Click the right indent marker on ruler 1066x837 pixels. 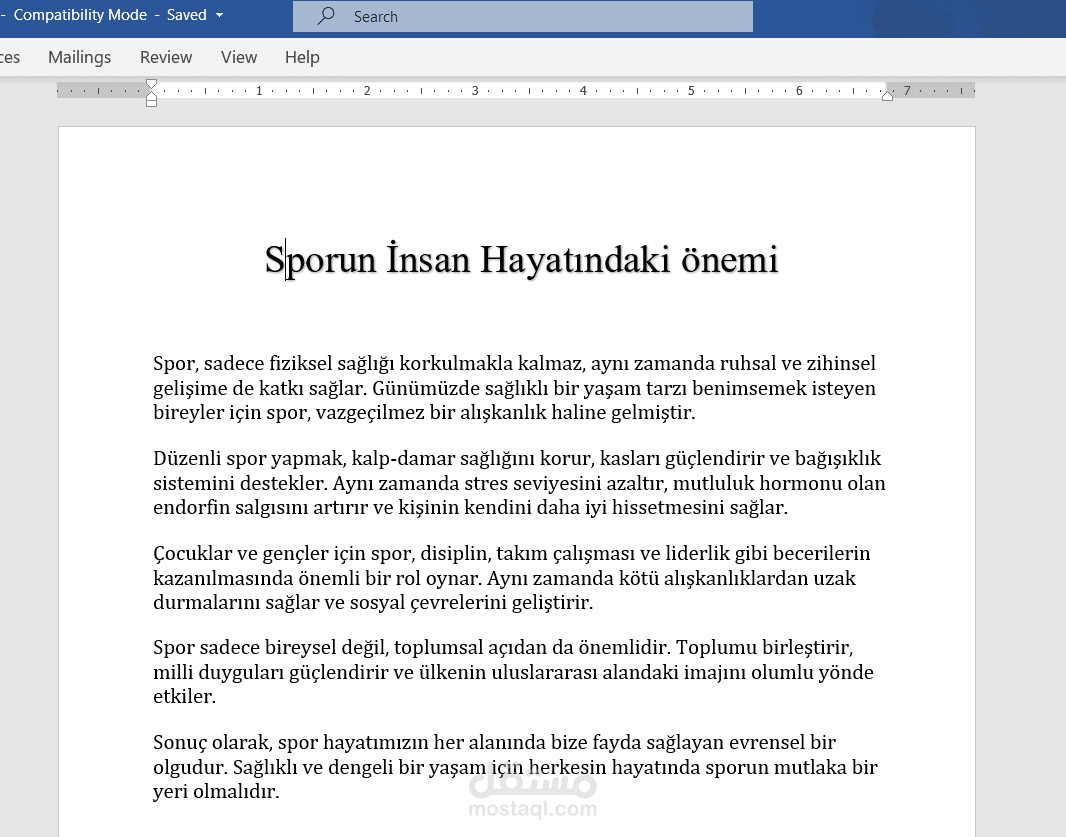click(x=887, y=96)
